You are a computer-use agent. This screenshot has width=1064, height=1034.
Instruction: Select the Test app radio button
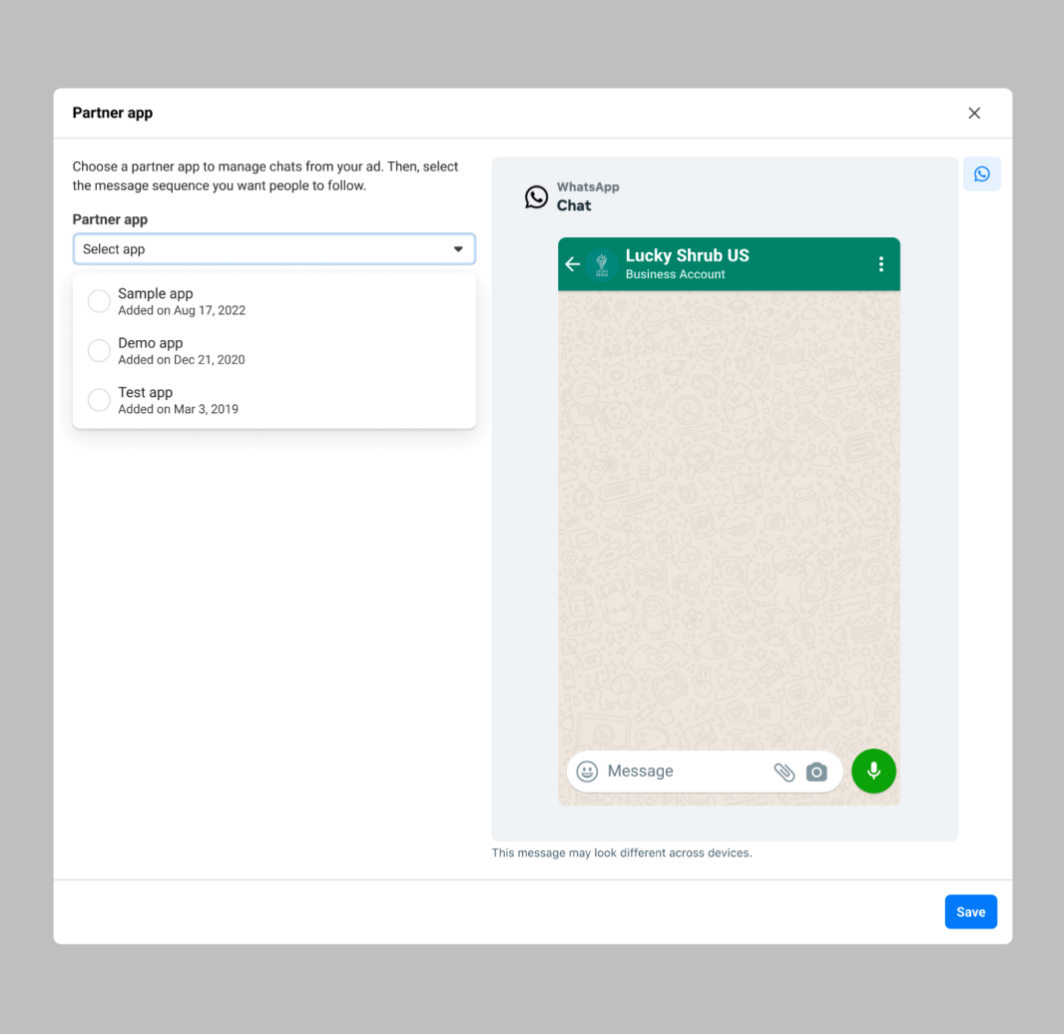pos(99,400)
